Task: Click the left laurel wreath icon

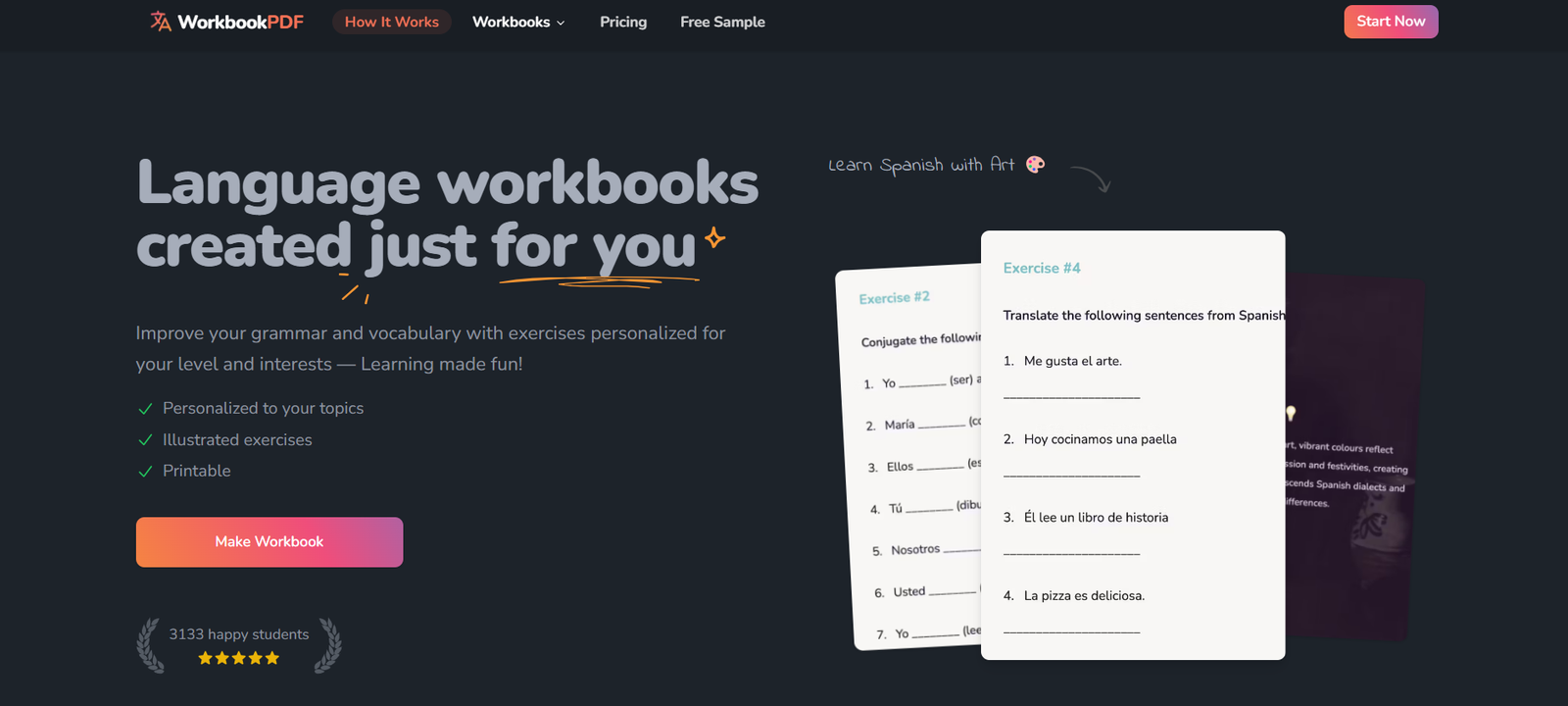Action: [x=150, y=645]
